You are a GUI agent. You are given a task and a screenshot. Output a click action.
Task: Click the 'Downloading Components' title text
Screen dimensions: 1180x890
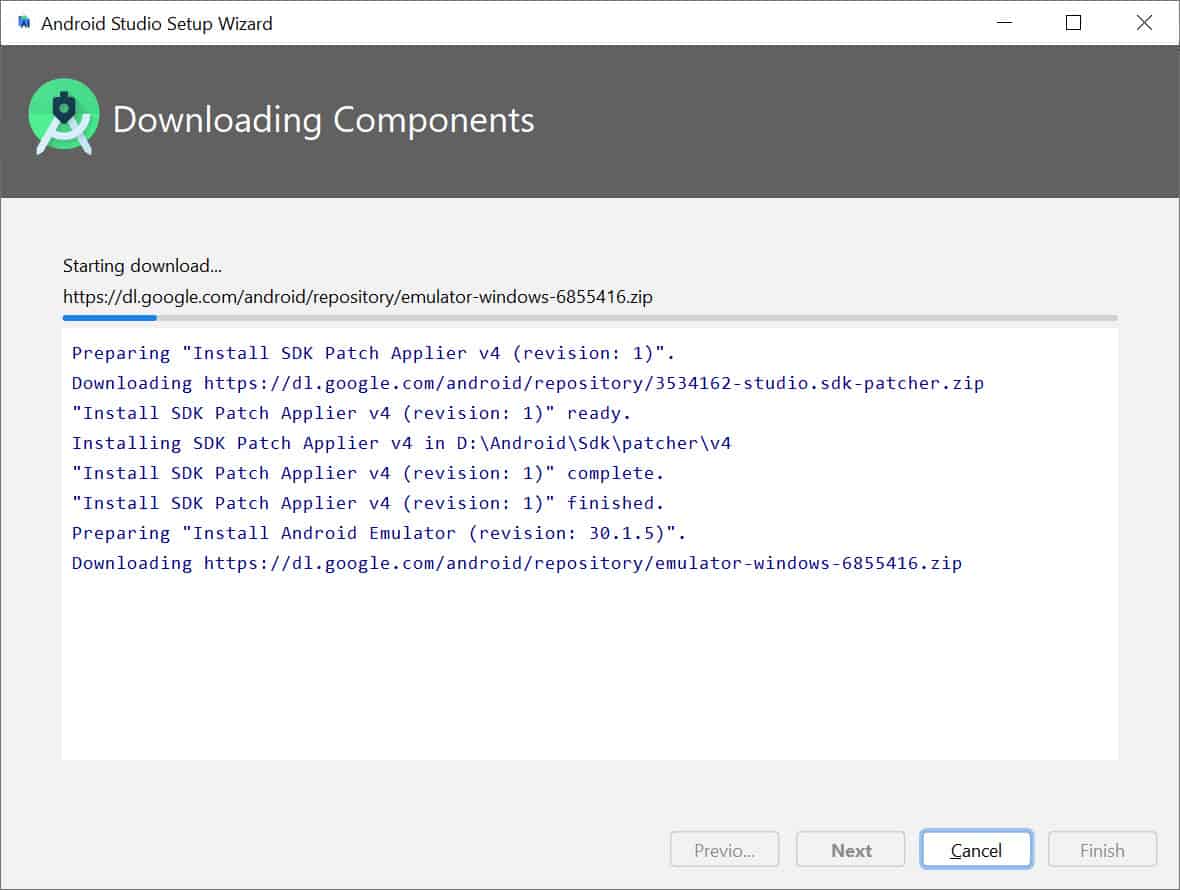[x=324, y=120]
